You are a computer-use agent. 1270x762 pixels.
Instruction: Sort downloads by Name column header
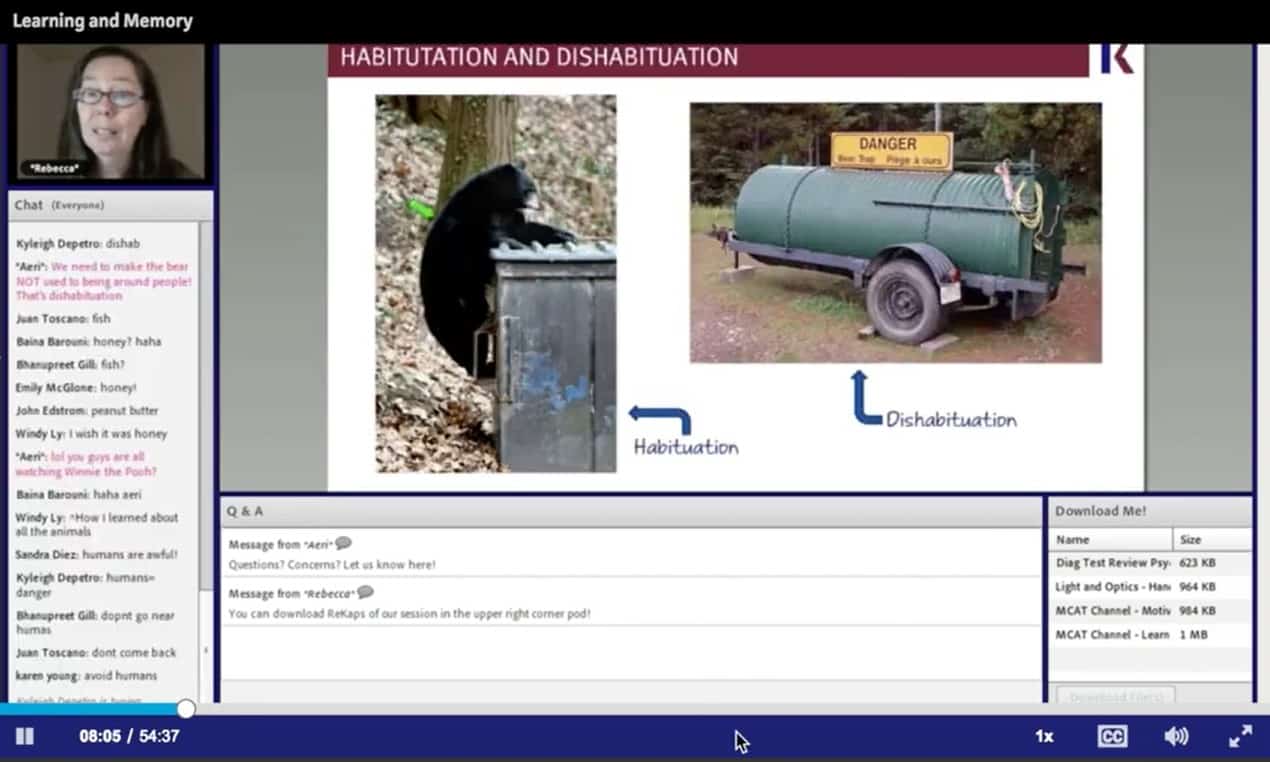coord(1110,539)
